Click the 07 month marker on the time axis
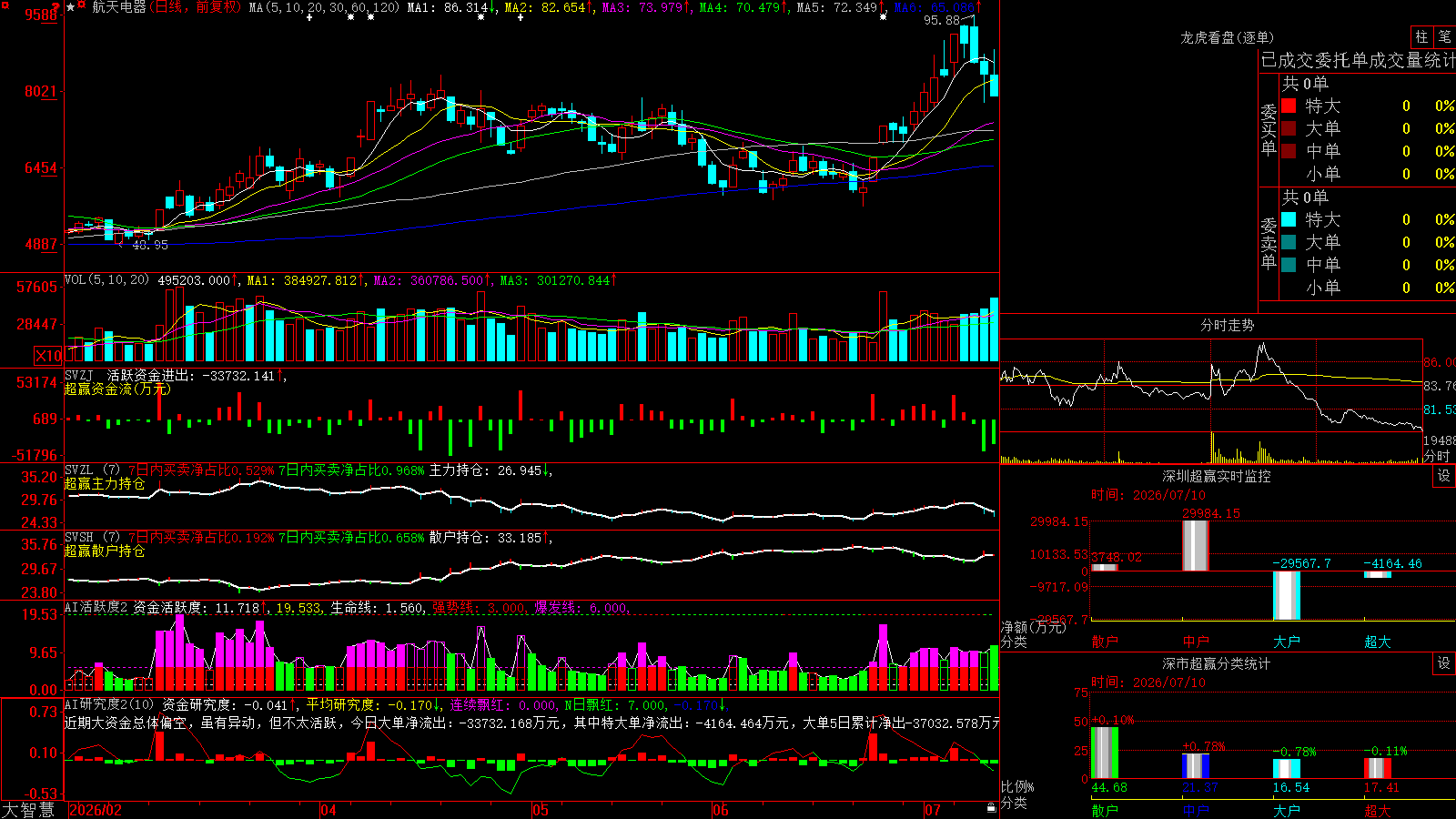 933,810
